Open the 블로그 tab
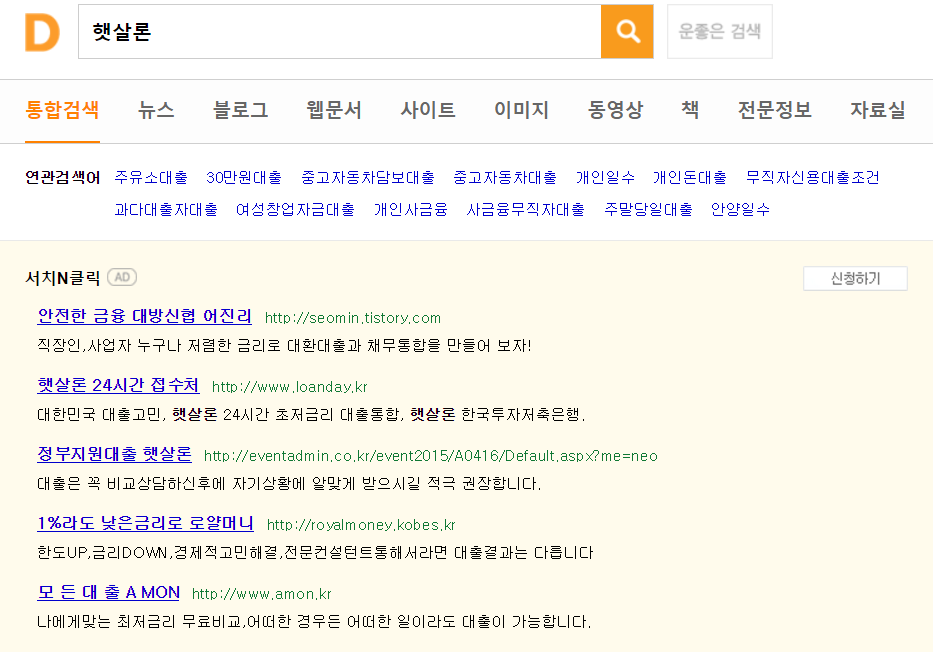Screen dimensions: 933x652 (240, 110)
